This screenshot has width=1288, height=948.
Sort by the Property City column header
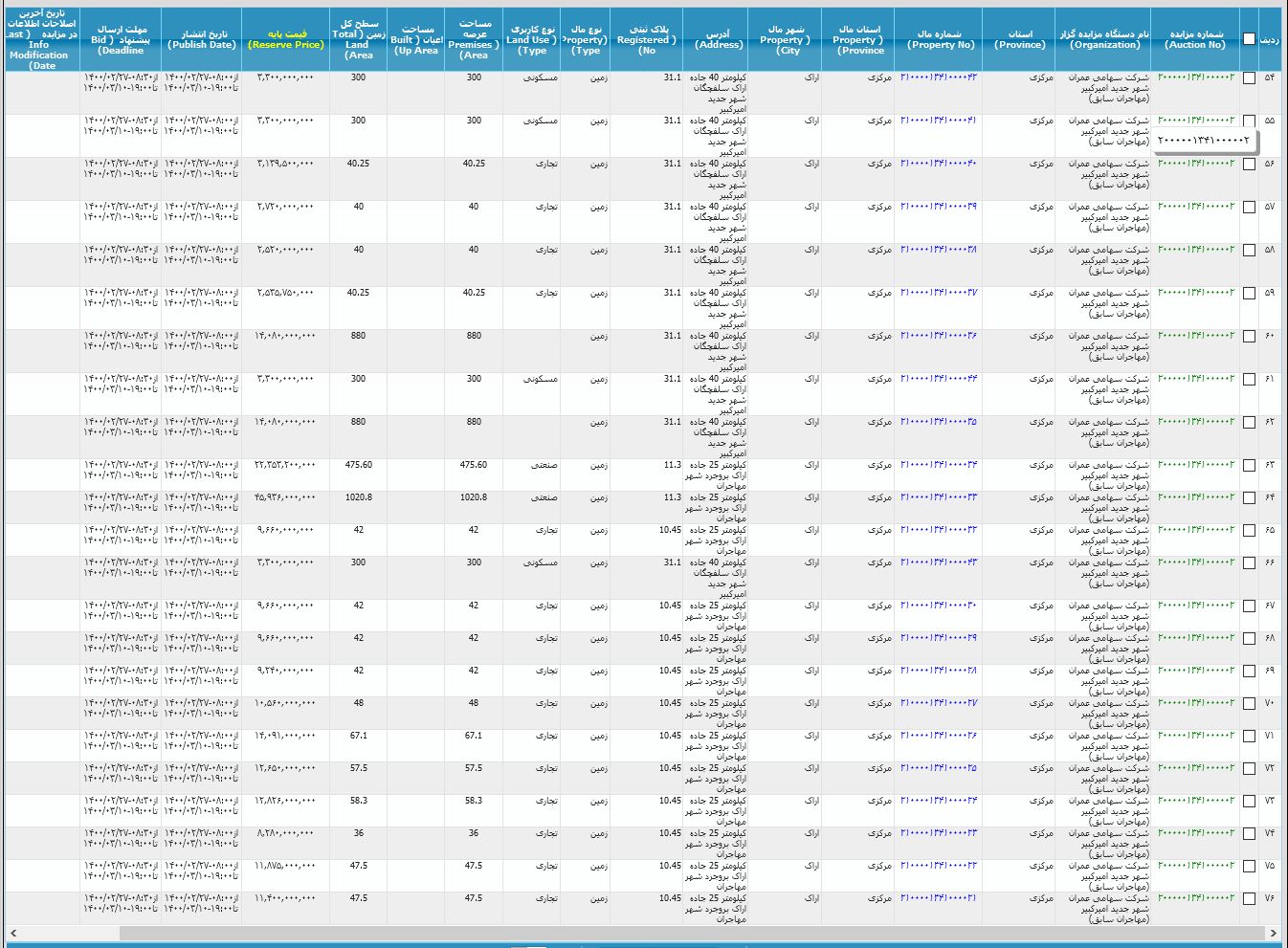(x=785, y=39)
